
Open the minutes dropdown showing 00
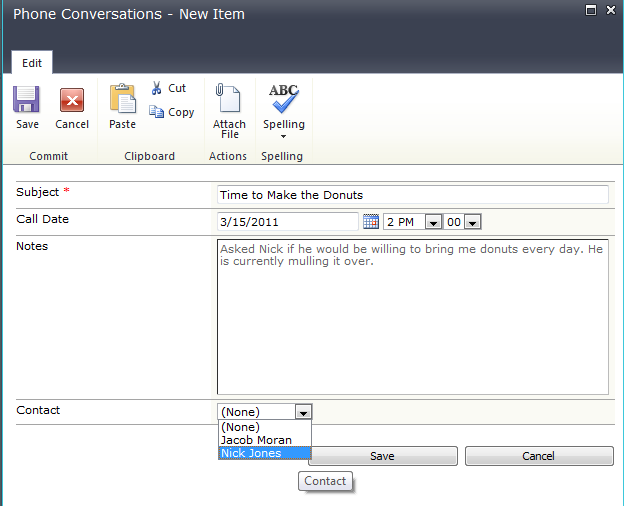(473, 222)
